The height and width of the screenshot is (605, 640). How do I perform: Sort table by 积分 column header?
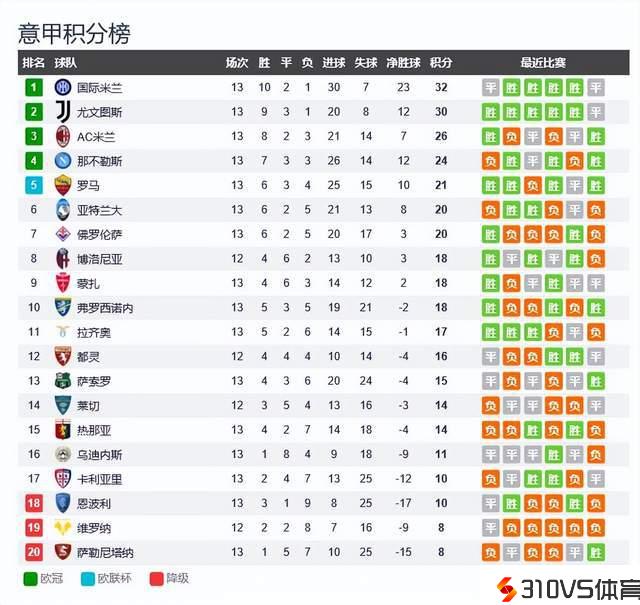[x=440, y=62]
